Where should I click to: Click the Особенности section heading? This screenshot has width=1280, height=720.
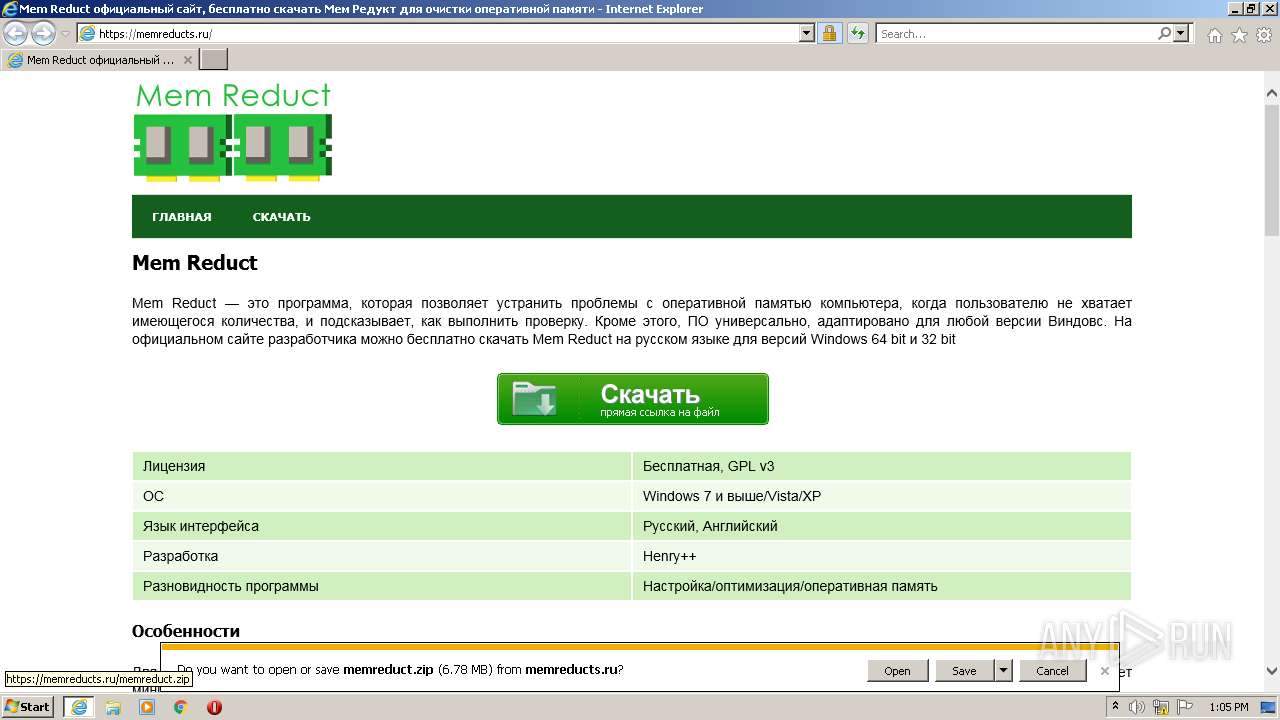(186, 631)
